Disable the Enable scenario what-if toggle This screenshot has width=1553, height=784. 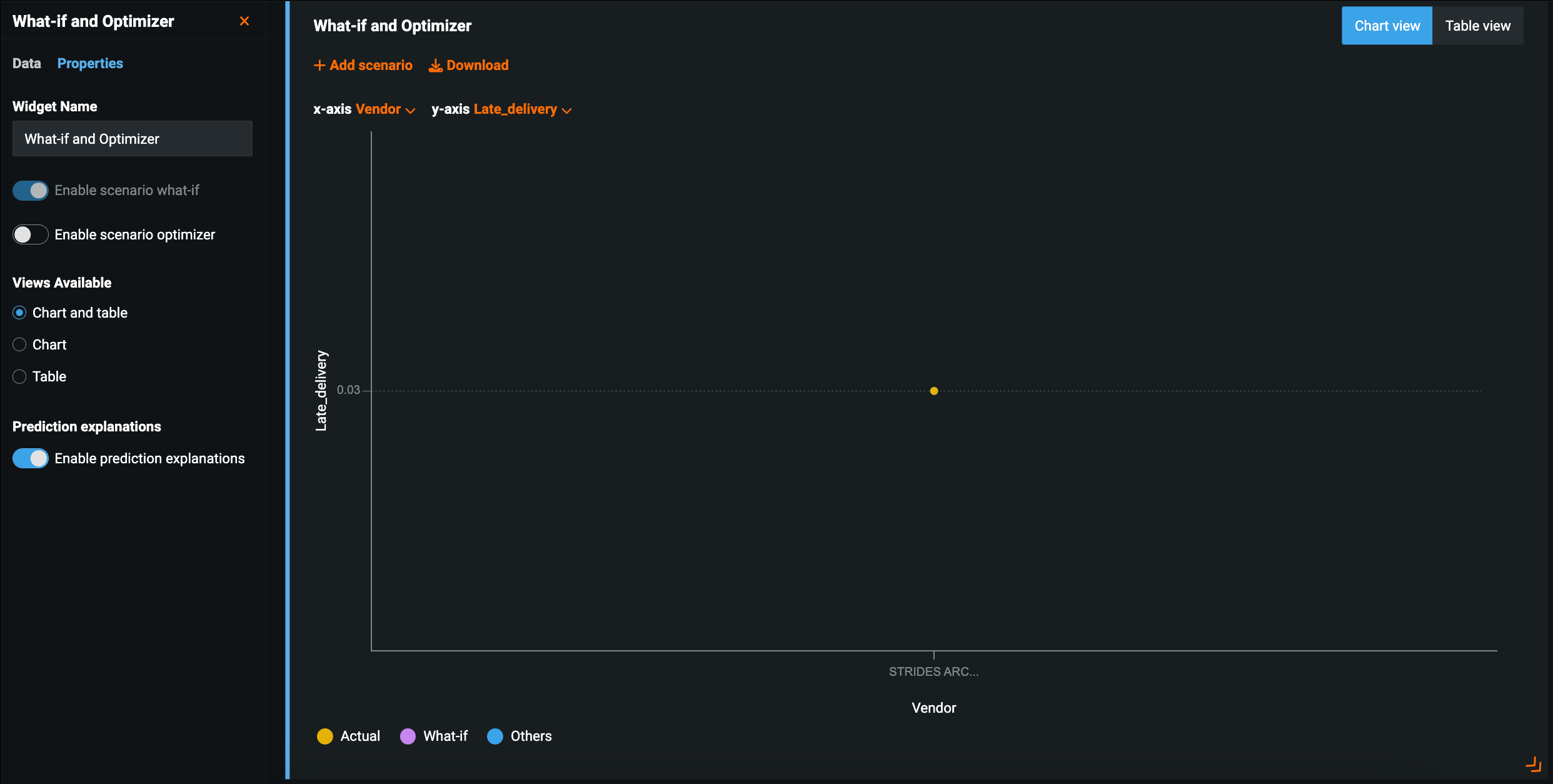30,190
